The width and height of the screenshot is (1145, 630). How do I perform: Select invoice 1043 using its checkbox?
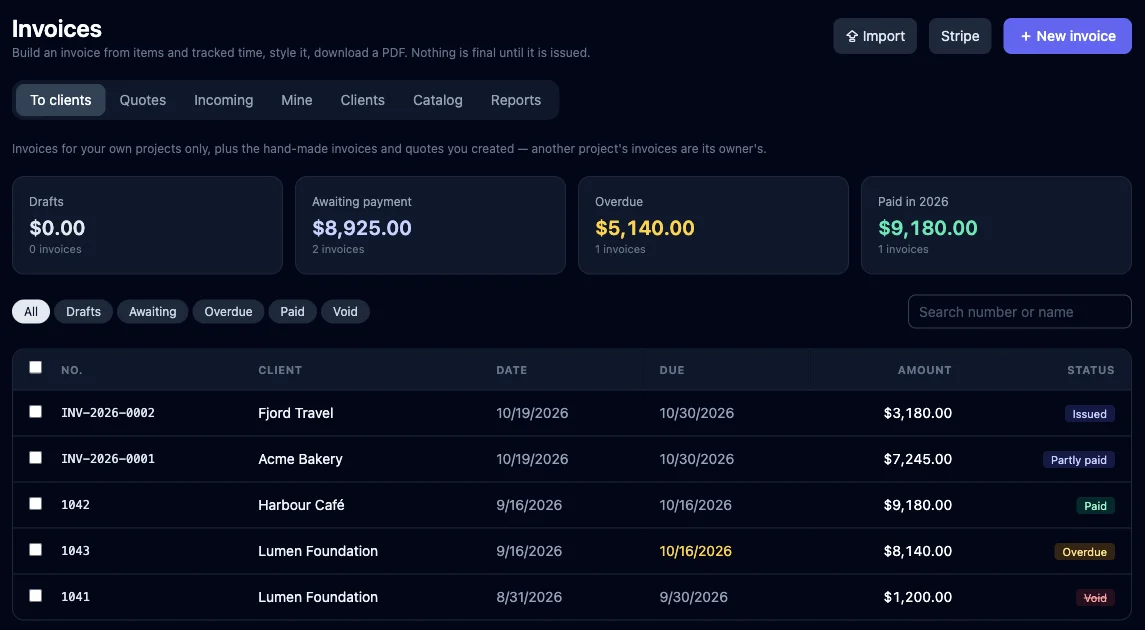(x=35, y=550)
